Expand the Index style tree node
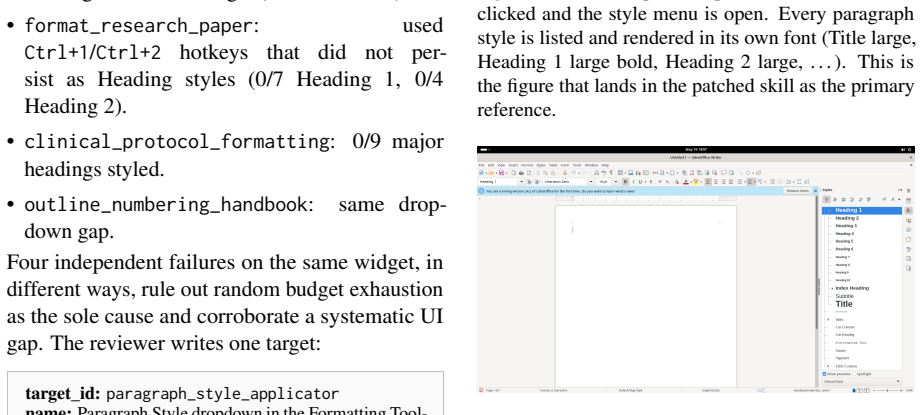Image resolution: width=922 pixels, height=415 pixels. [828, 319]
